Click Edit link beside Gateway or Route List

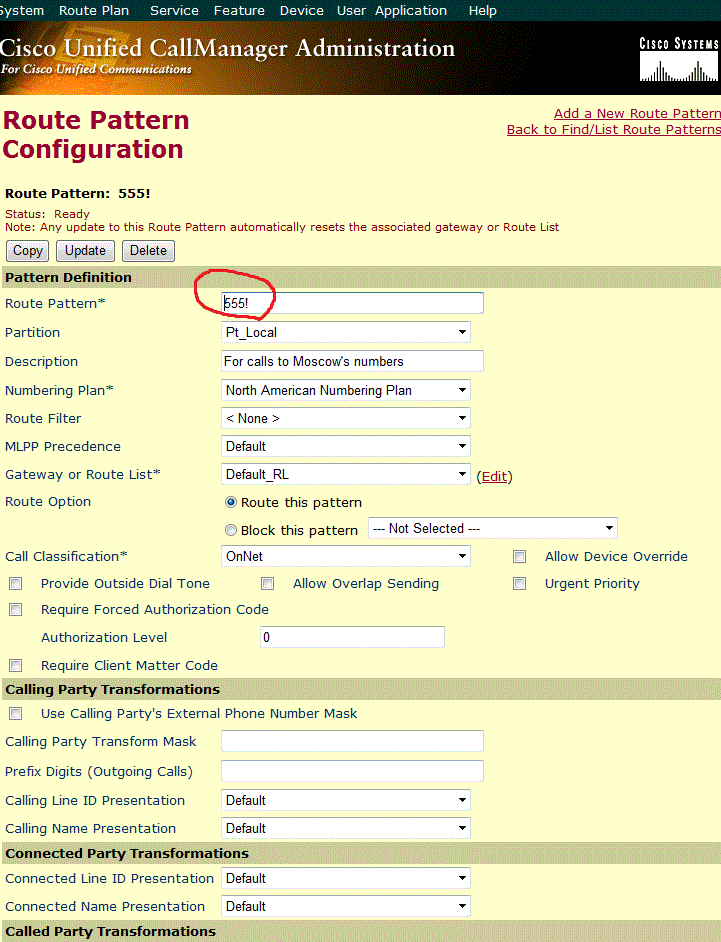(494, 477)
